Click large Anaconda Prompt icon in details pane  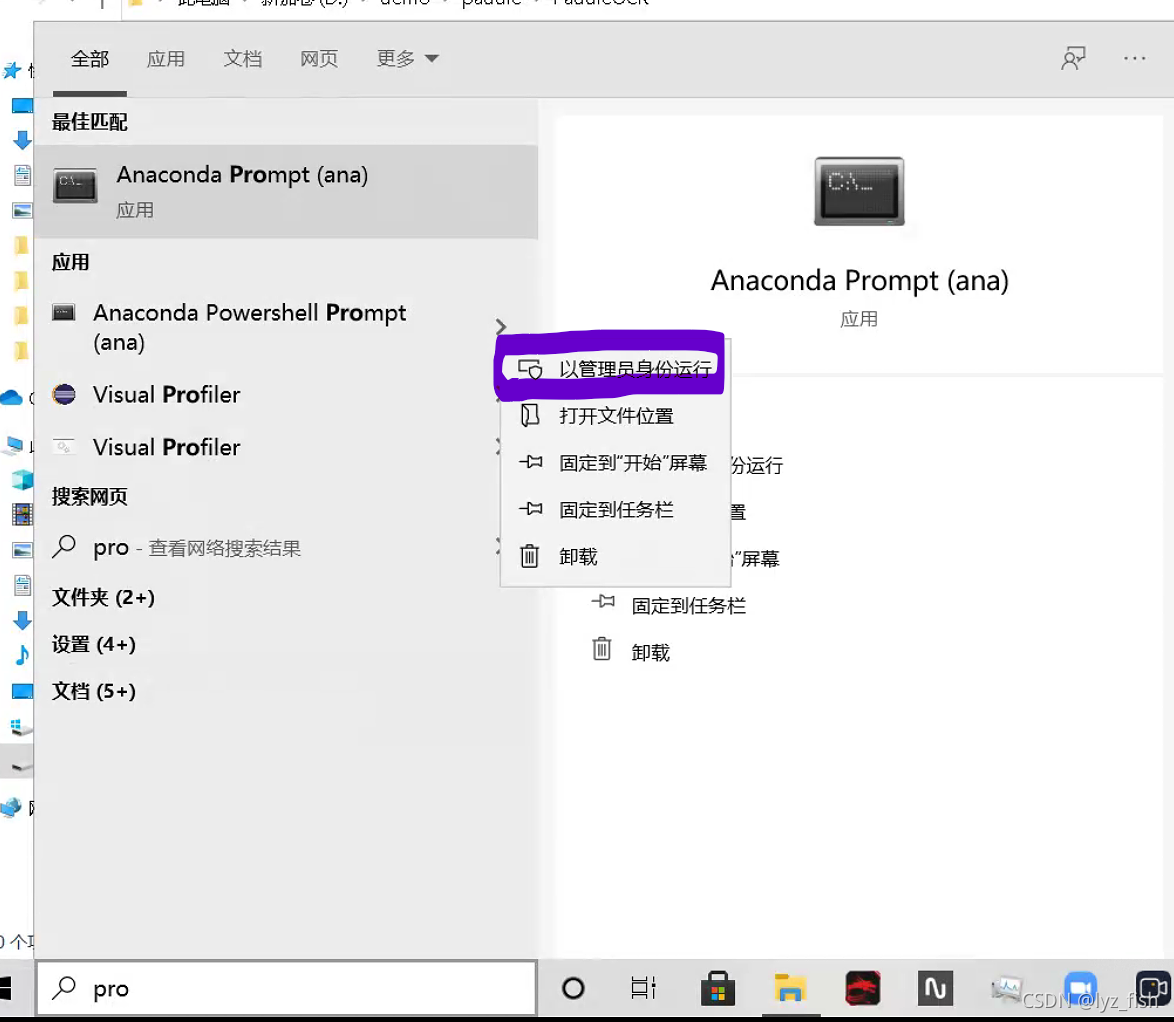pyautogui.click(x=859, y=191)
